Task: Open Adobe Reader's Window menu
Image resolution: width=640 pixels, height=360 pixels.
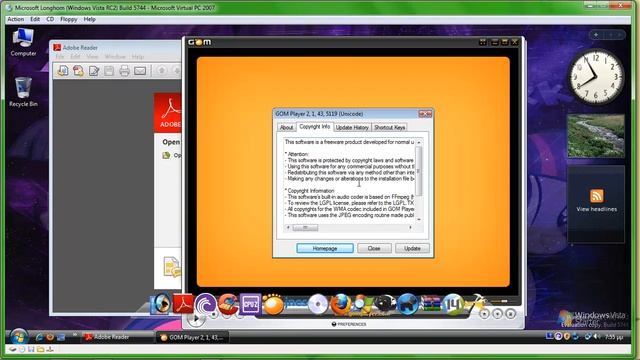Action: pos(115,57)
